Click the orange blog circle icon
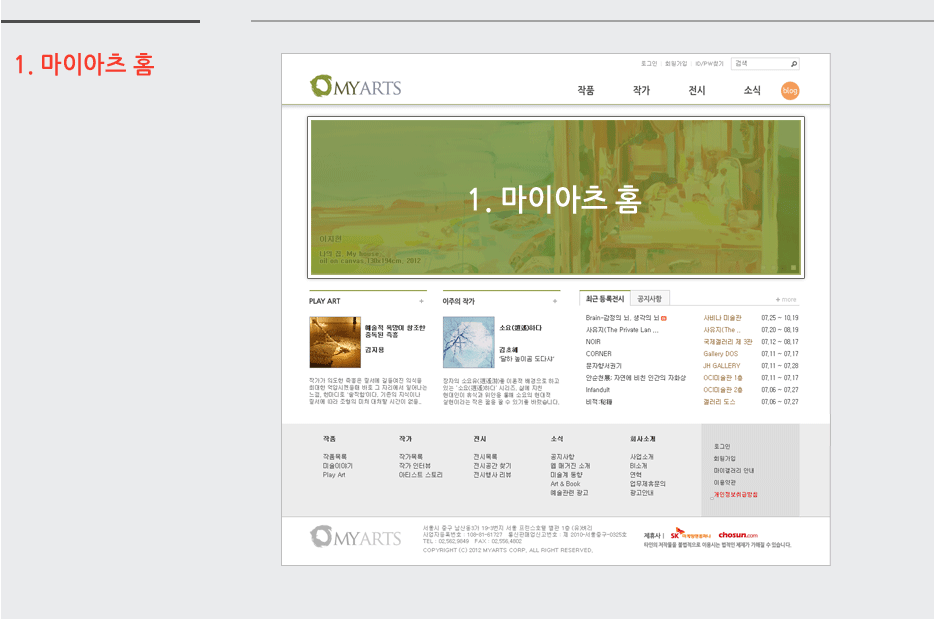Image resolution: width=935 pixels, height=619 pixels. tap(790, 91)
